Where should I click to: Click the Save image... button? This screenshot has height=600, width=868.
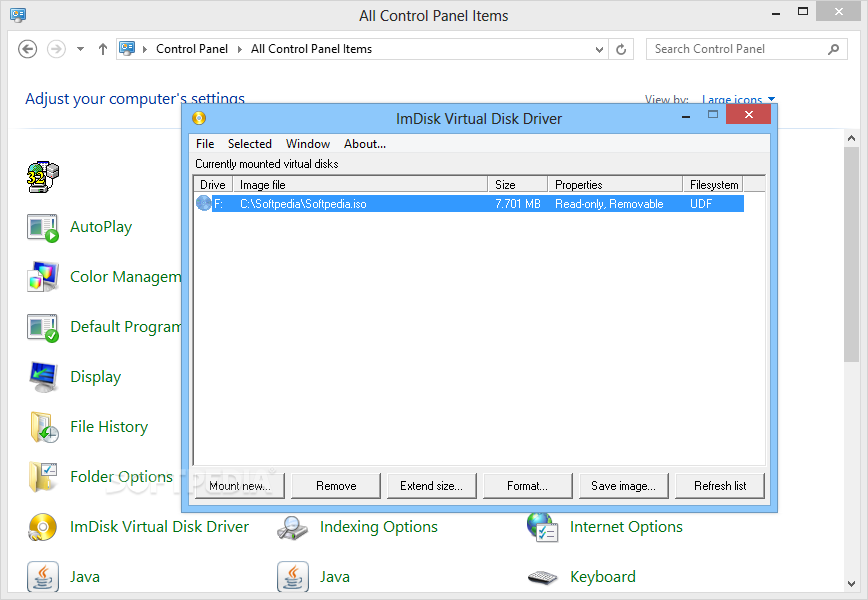click(x=624, y=486)
